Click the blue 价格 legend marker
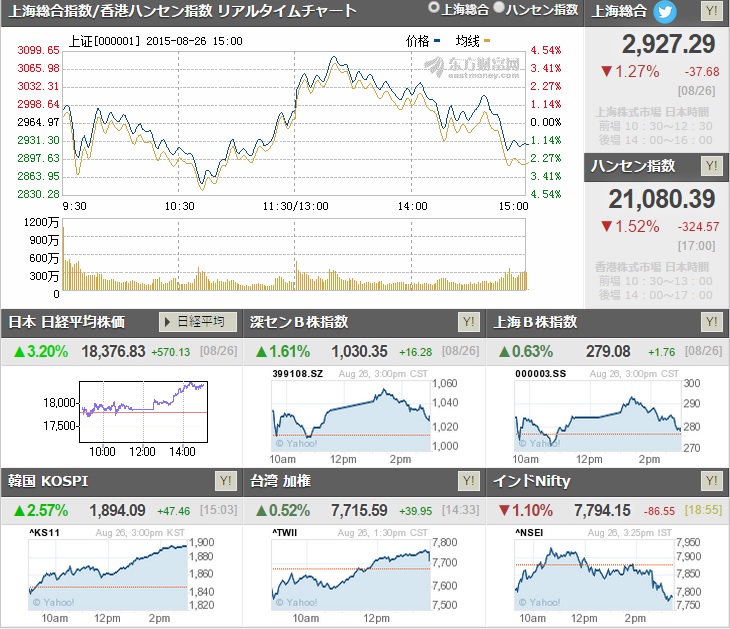This screenshot has width=730, height=629. (x=437, y=41)
